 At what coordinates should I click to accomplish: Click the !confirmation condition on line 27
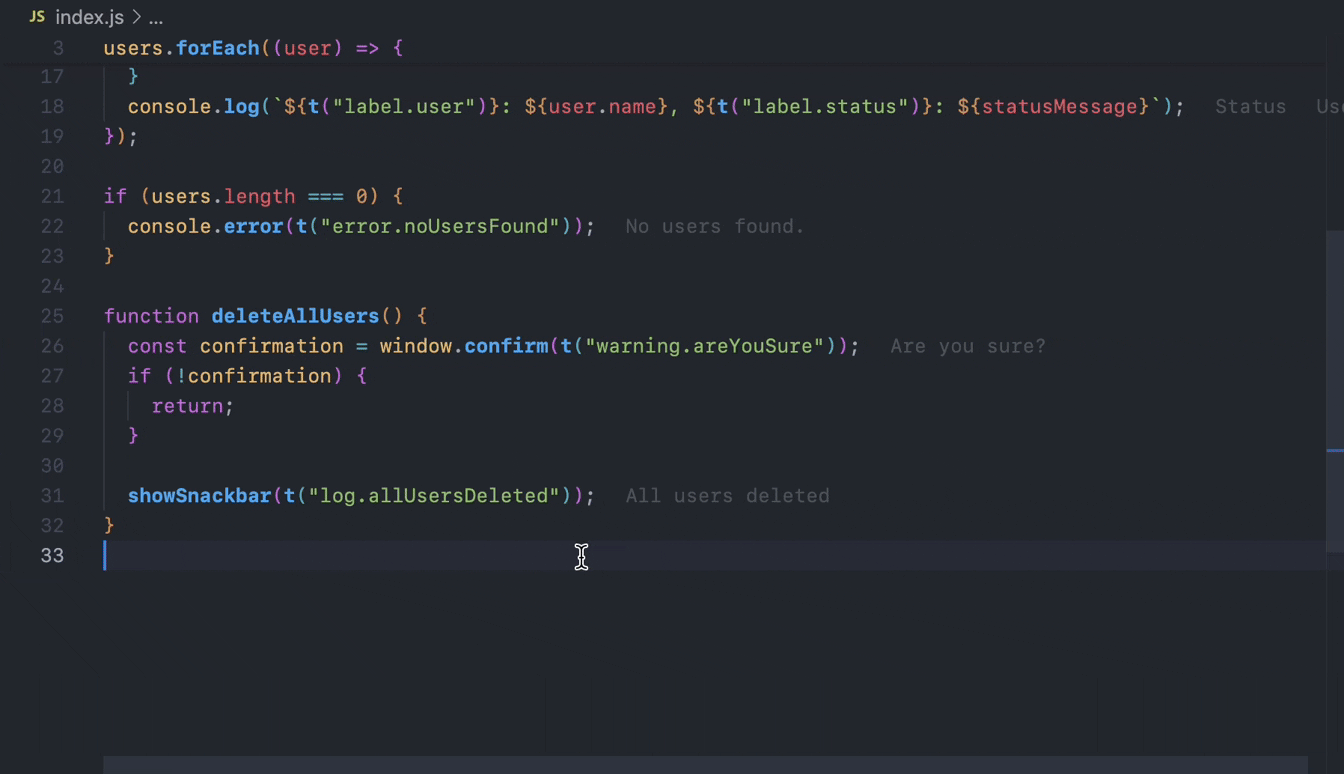259,376
